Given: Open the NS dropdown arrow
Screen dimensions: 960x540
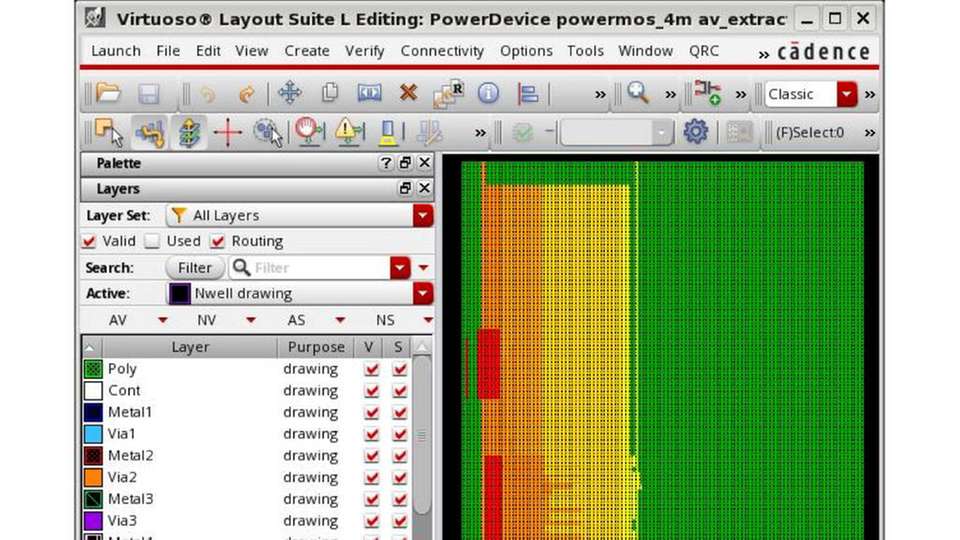Looking at the screenshot, I should click(x=428, y=320).
